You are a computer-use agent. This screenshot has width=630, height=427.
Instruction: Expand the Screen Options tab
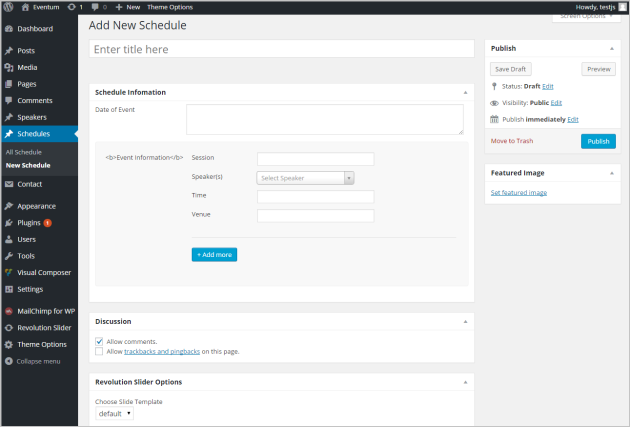[586, 17]
